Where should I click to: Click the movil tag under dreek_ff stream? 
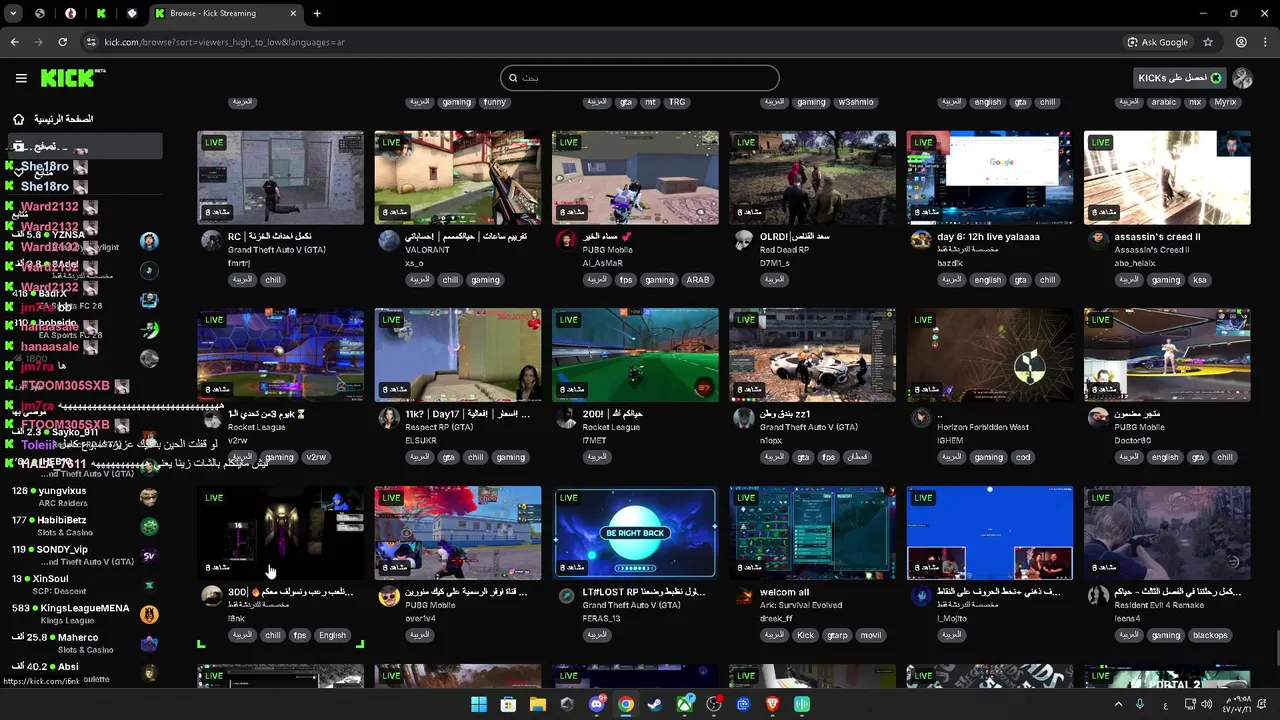(x=871, y=635)
